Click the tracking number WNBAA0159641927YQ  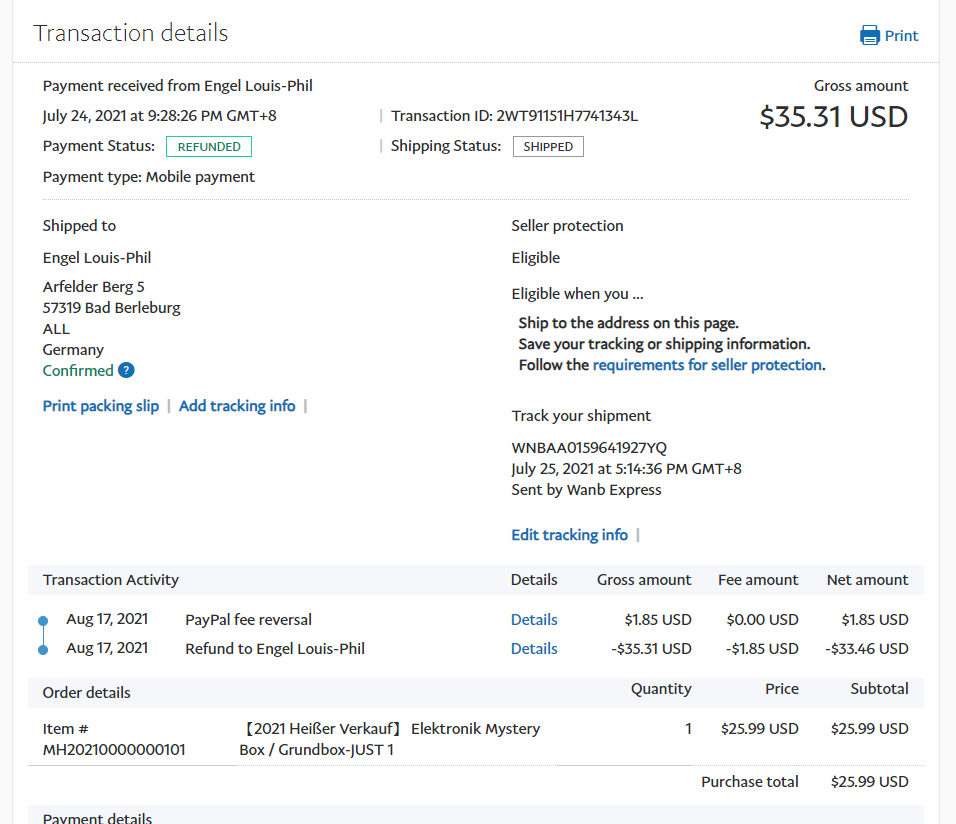(x=589, y=448)
